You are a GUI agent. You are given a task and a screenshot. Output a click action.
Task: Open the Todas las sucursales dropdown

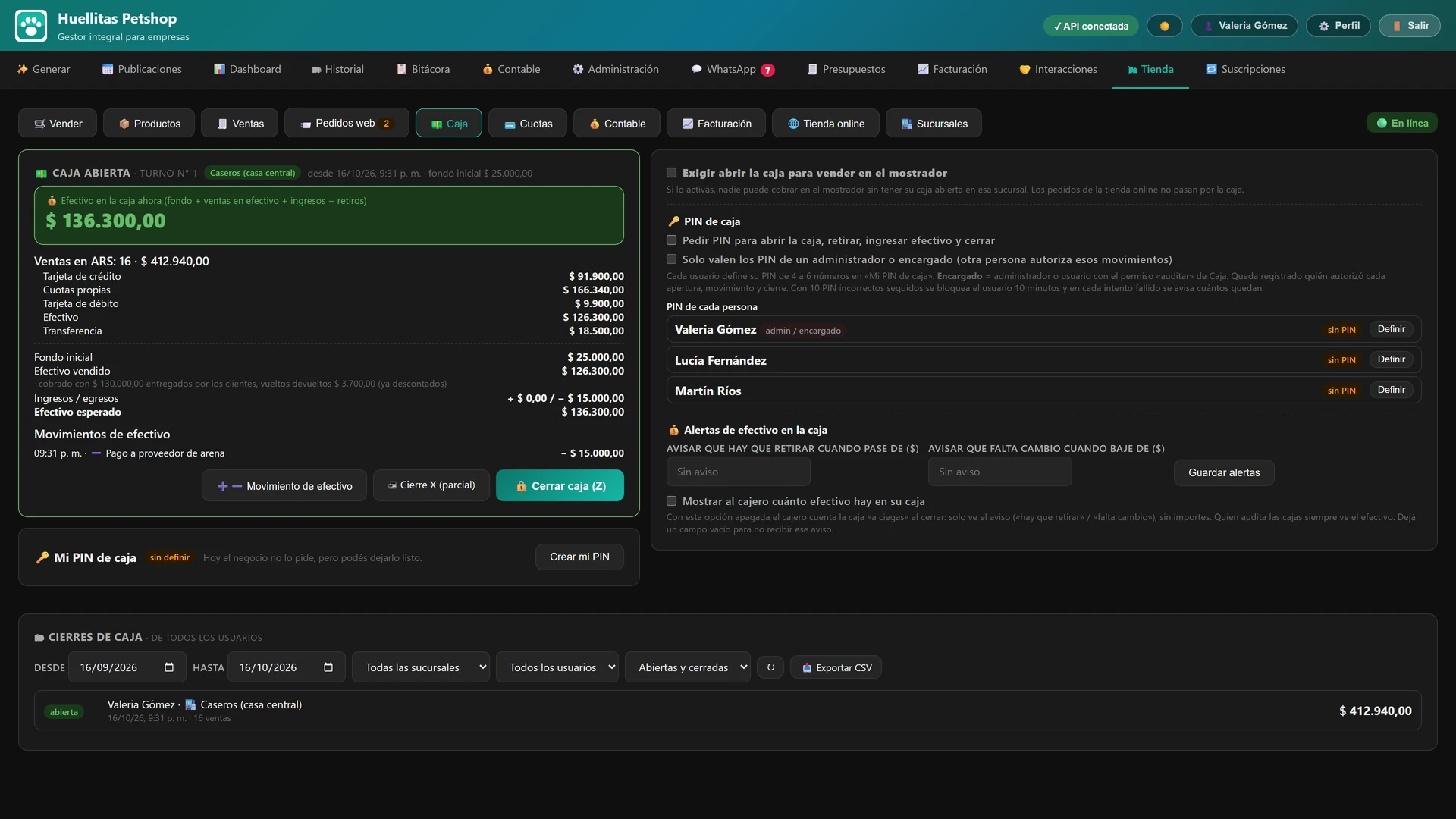tap(421, 667)
